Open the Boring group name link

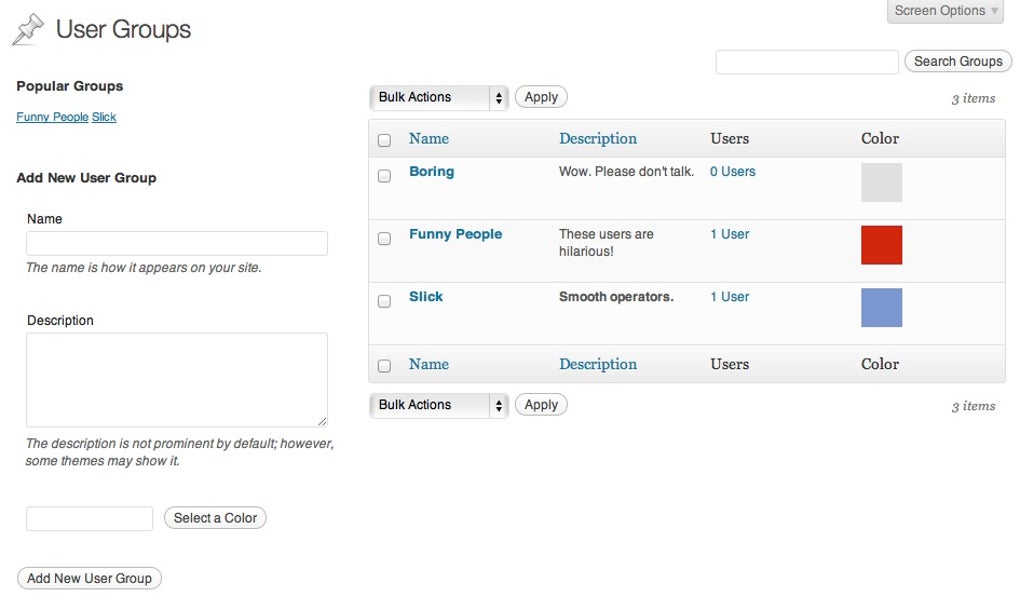tap(431, 171)
